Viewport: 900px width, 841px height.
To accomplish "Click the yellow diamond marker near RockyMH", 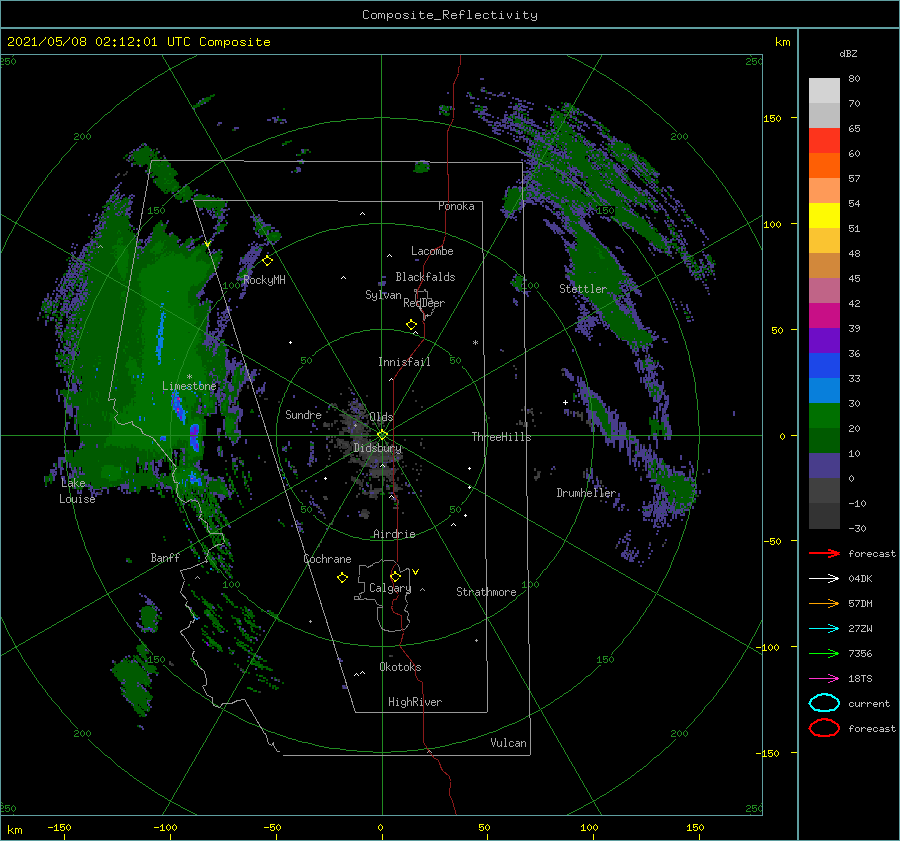I will point(267,261).
